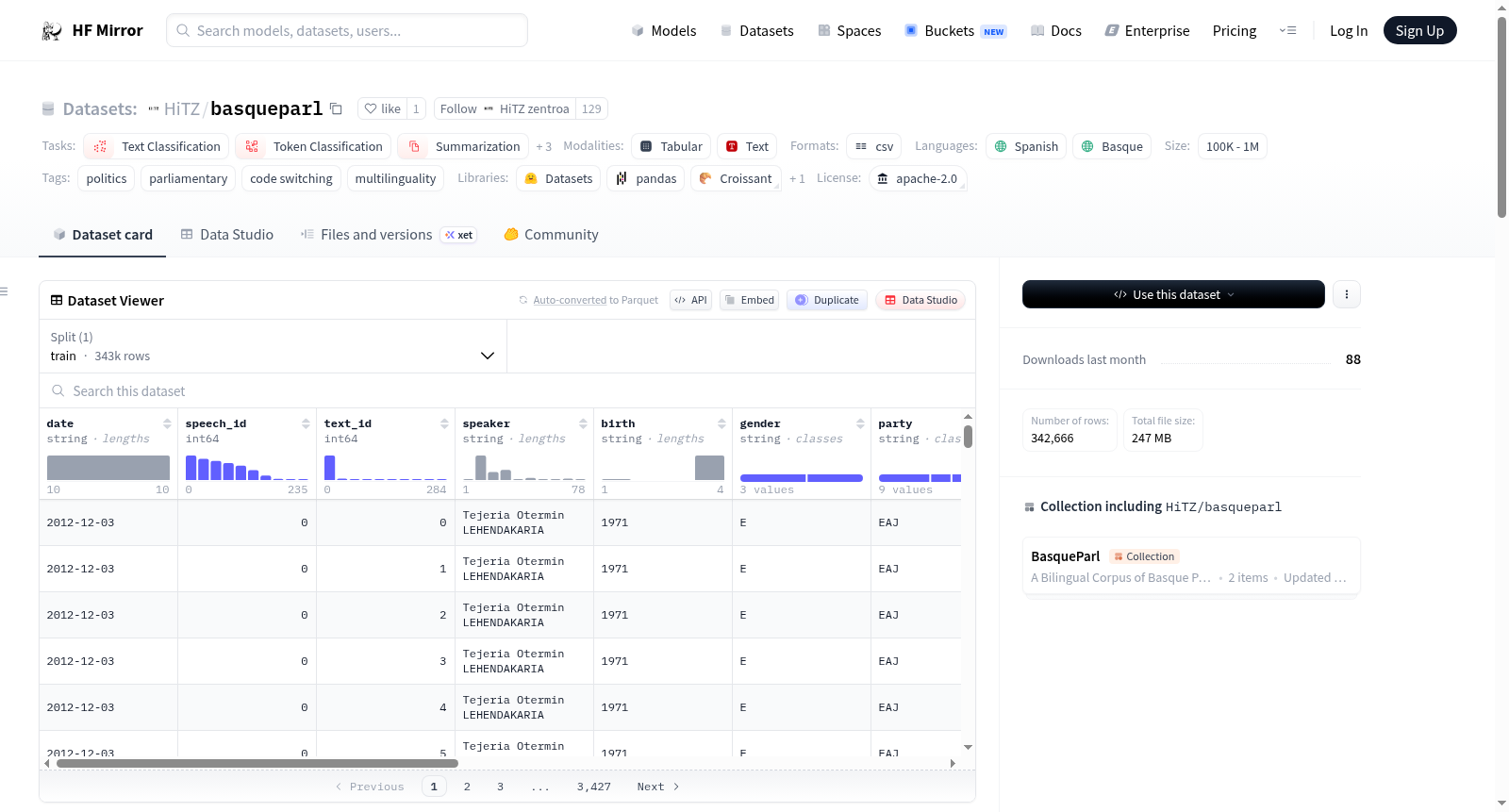Filter by Tabular modality
The width and height of the screenshot is (1509, 812).
[672, 146]
